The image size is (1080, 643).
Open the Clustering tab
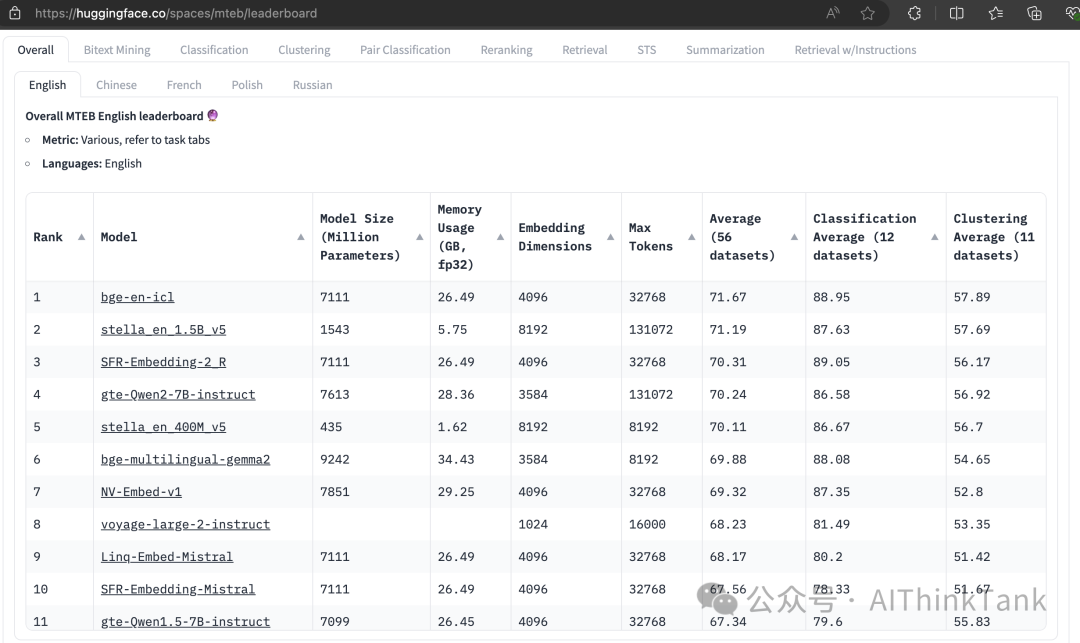[x=304, y=50]
